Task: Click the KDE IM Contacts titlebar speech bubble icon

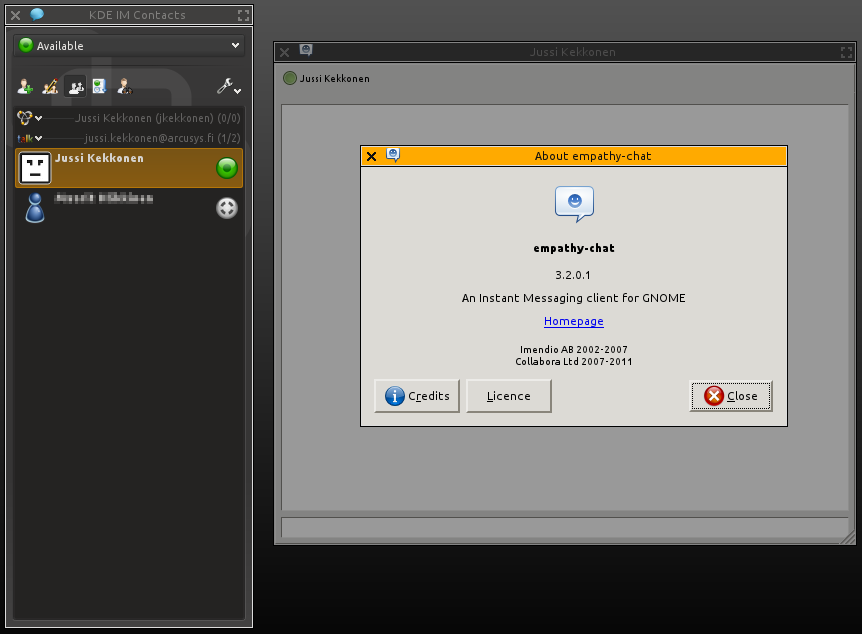Action: pos(37,14)
